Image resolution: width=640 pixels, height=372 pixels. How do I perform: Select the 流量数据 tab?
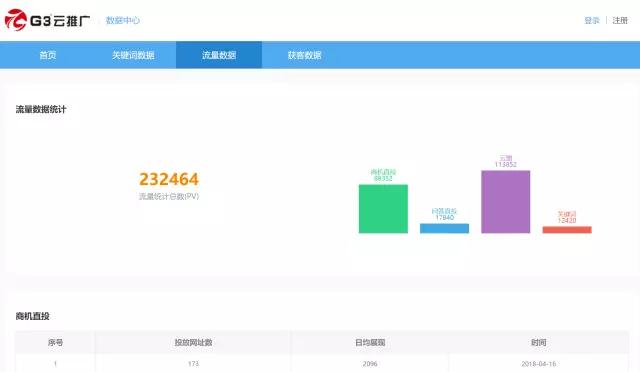pyautogui.click(x=219, y=55)
